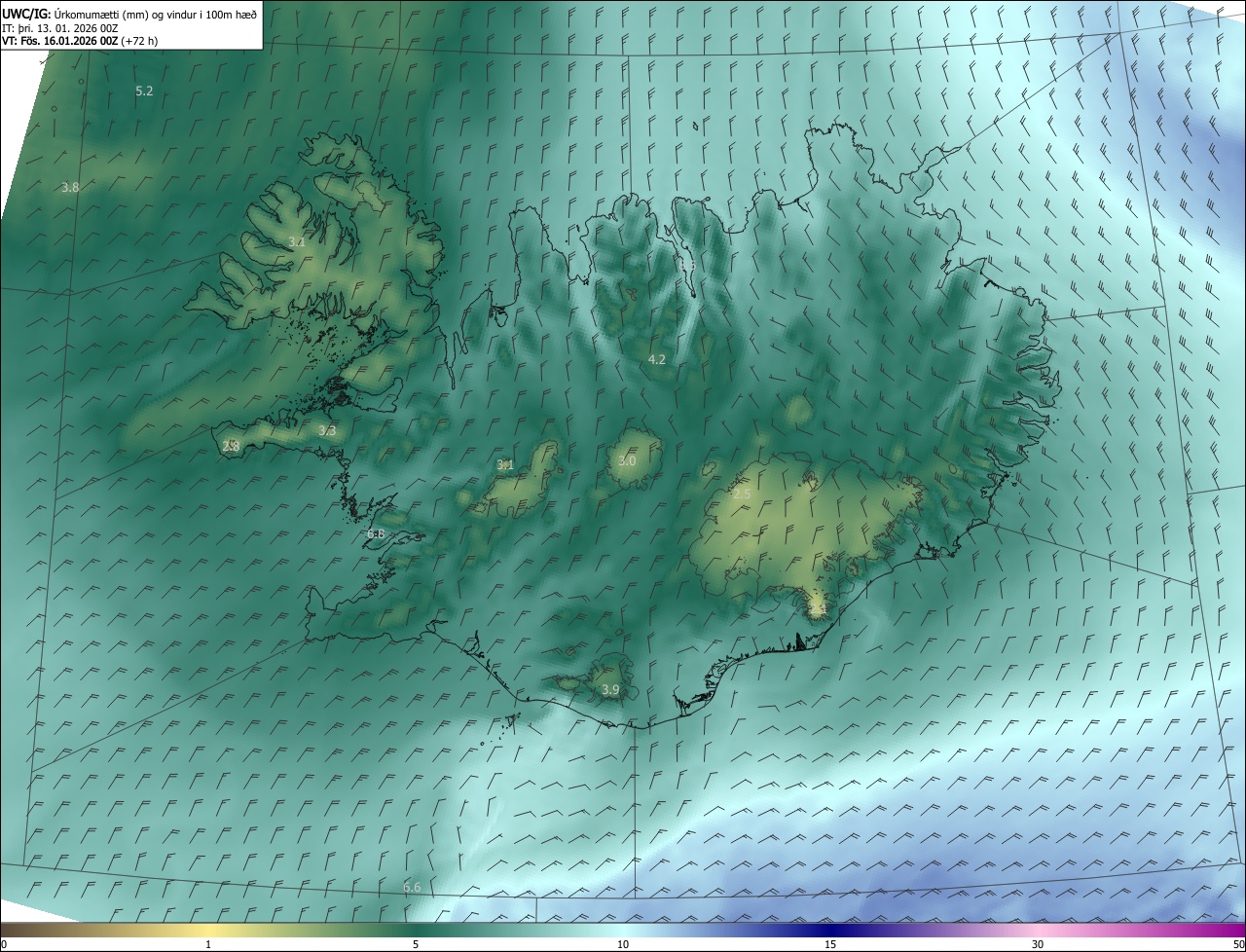Click the 3.1 value on the Westfjords peninsula
The width and height of the screenshot is (1246, 952).
(297, 241)
